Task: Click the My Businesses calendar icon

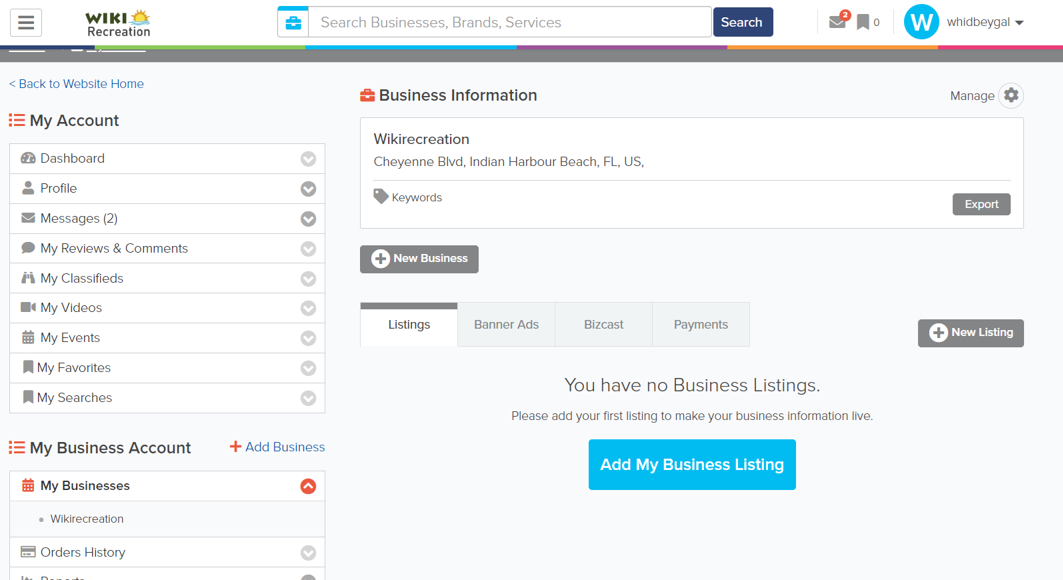Action: 28,486
